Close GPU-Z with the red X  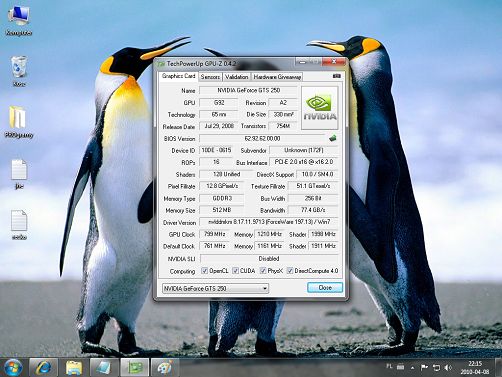334,62
